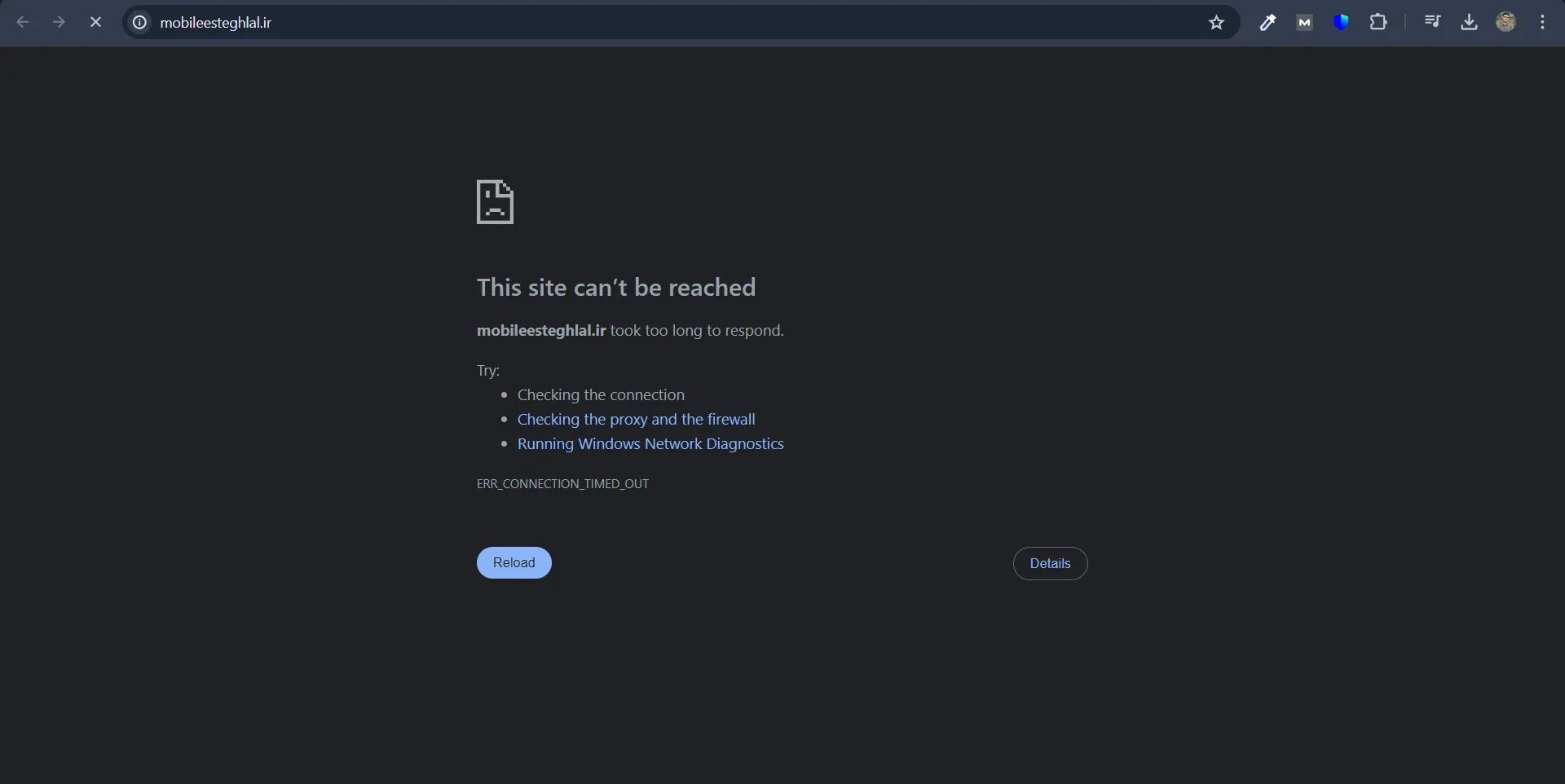Run Windows Network Diagnostics link
The width and height of the screenshot is (1565, 784).
[650, 443]
